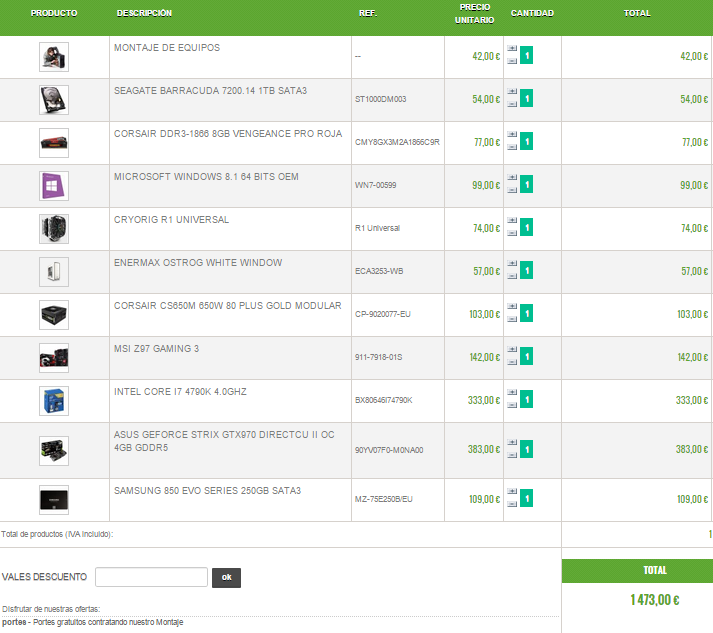Open the SAMSUNG 850 EVO SERIES 250GB link

coord(207,491)
